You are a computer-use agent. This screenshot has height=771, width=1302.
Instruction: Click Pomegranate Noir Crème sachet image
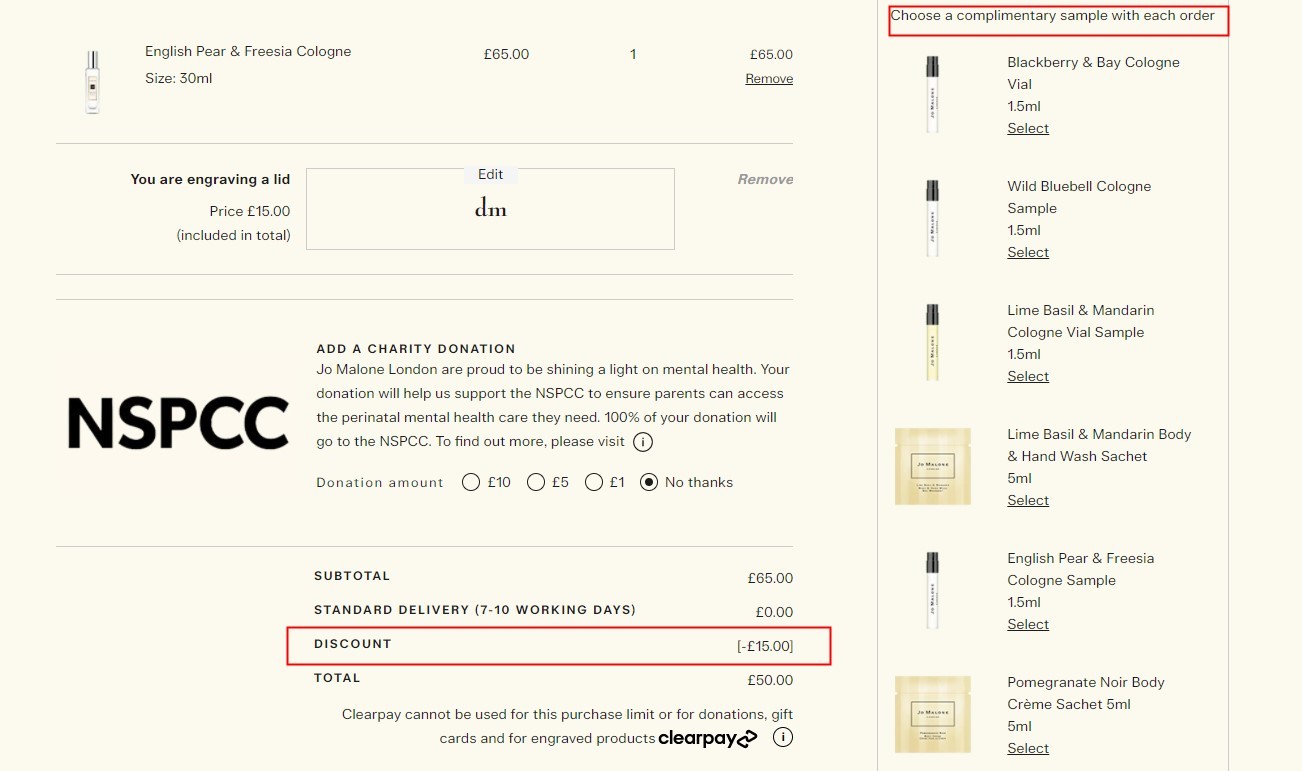point(932,715)
